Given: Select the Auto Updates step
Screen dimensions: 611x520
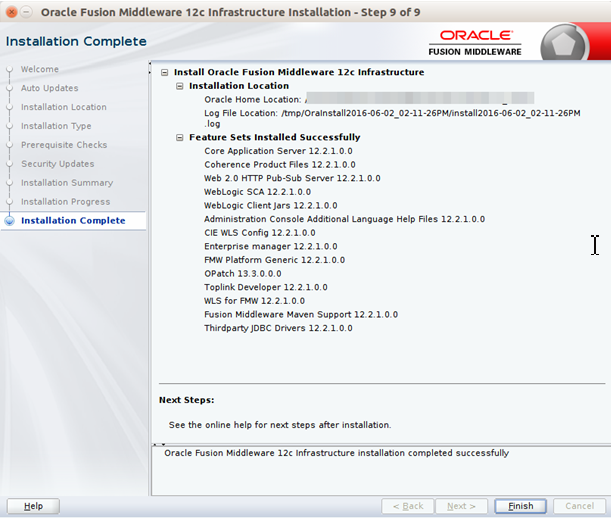Looking at the screenshot, I should 49,88.
